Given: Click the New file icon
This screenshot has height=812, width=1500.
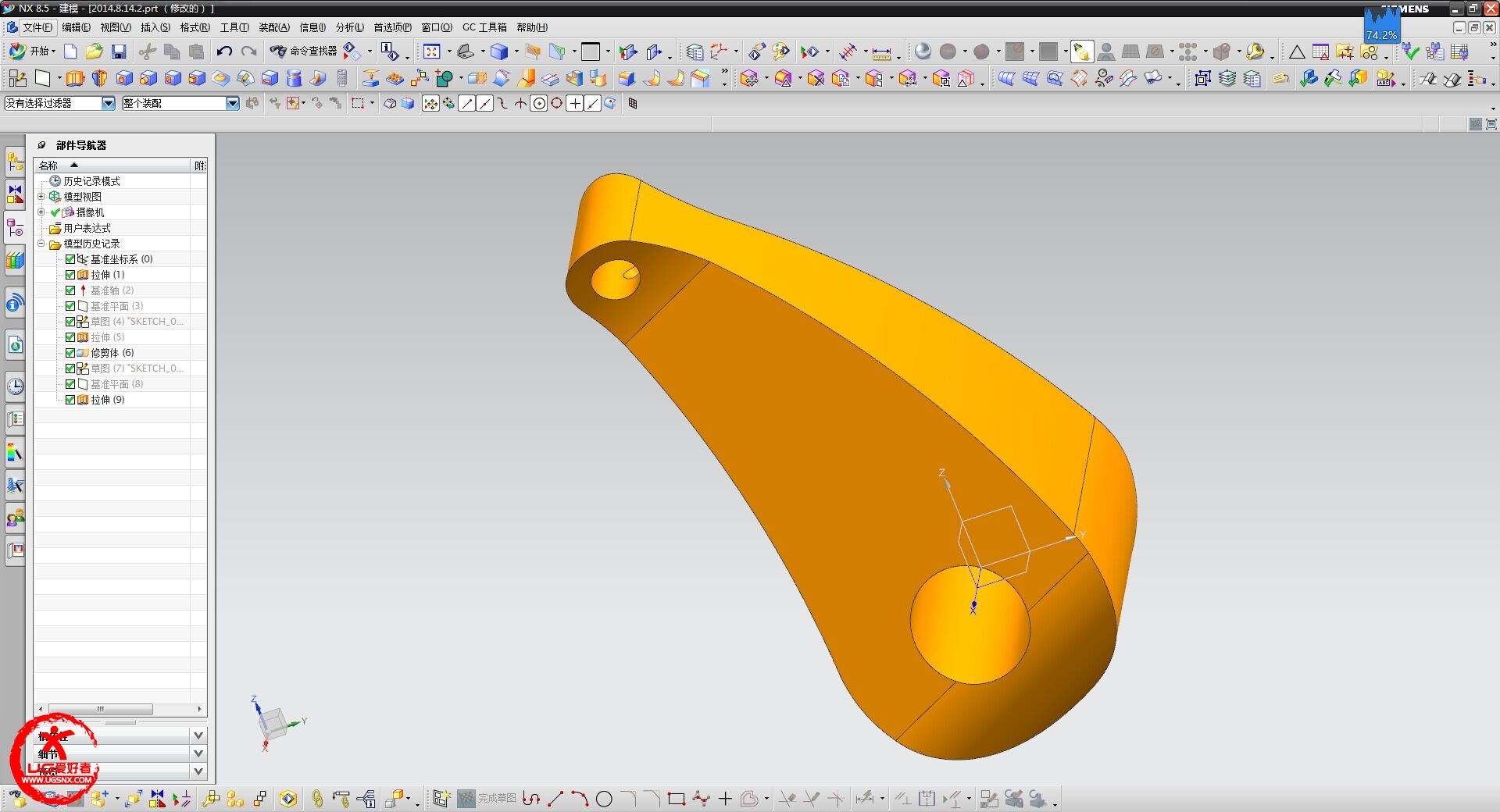Looking at the screenshot, I should [70, 52].
